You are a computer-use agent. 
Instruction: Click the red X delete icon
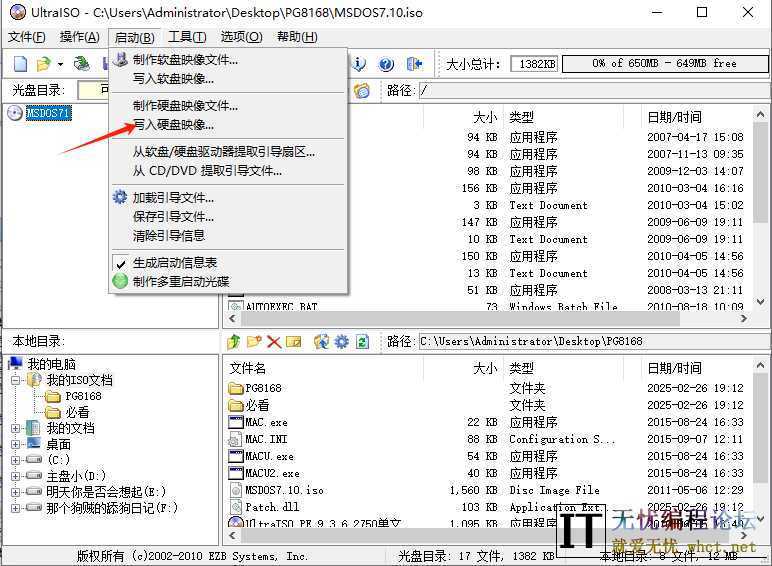pyautogui.click(x=273, y=342)
